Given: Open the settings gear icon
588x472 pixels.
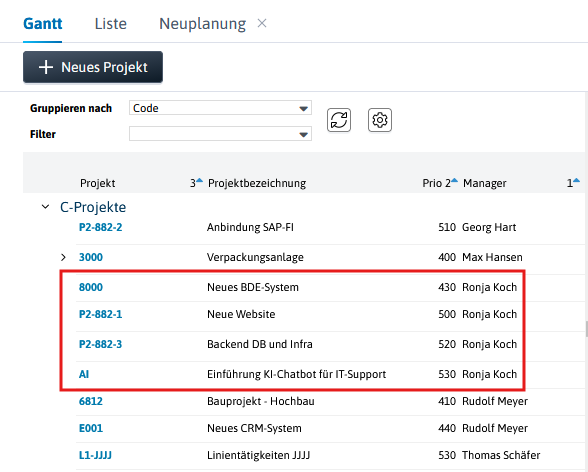Looking at the screenshot, I should tap(380, 120).
